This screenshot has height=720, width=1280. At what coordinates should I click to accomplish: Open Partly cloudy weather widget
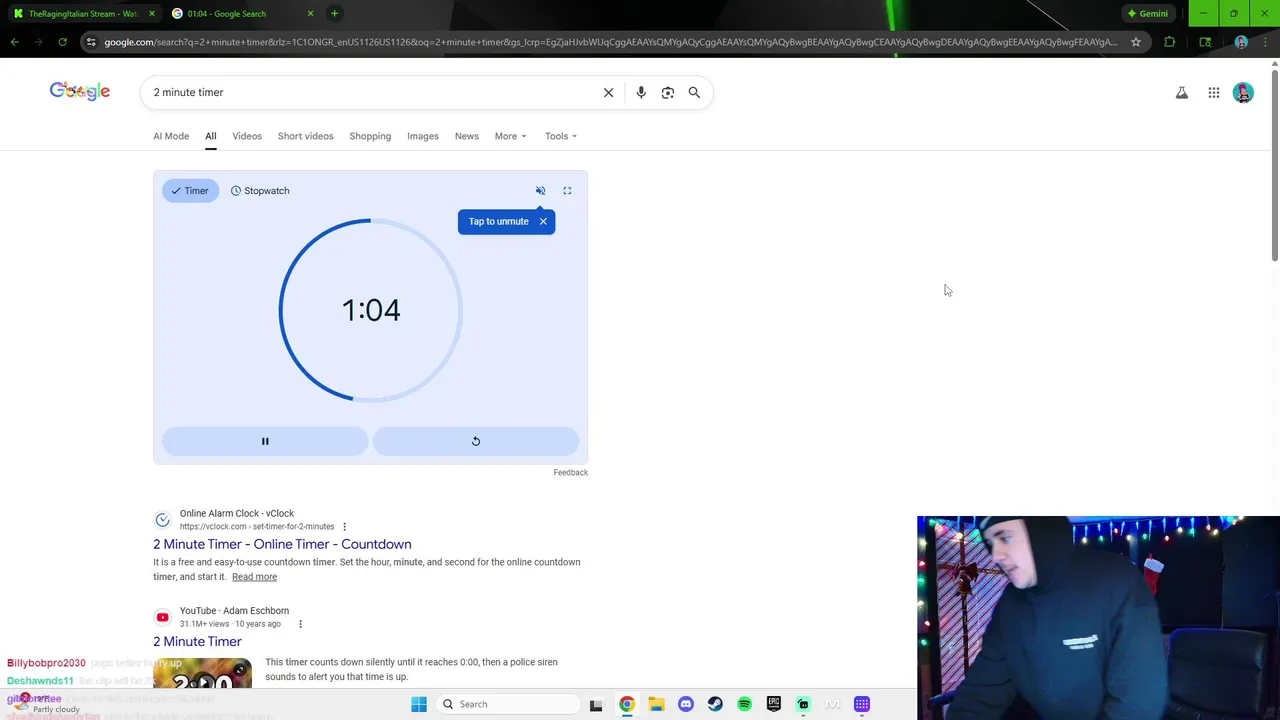pyautogui.click(x=45, y=704)
